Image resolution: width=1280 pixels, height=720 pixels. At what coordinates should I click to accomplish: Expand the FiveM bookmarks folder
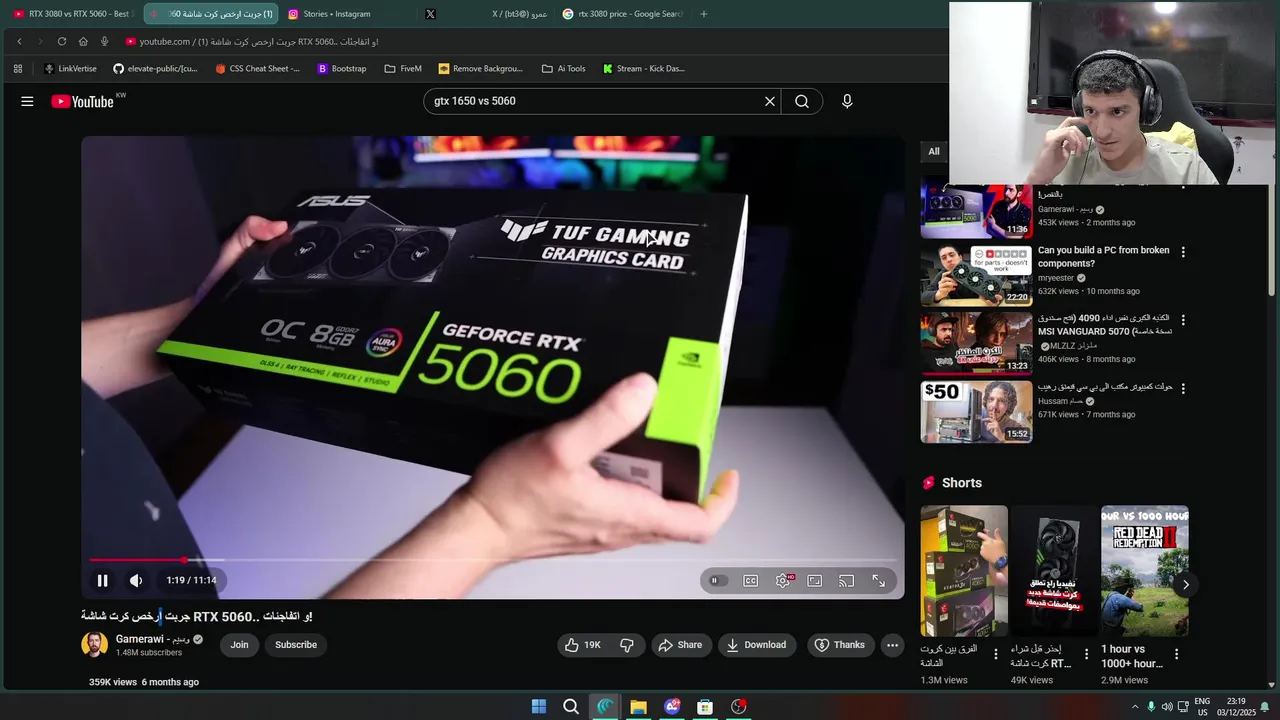point(403,69)
